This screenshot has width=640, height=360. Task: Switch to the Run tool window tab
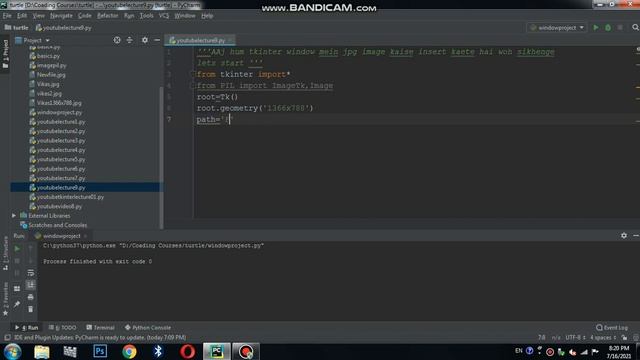point(27,327)
